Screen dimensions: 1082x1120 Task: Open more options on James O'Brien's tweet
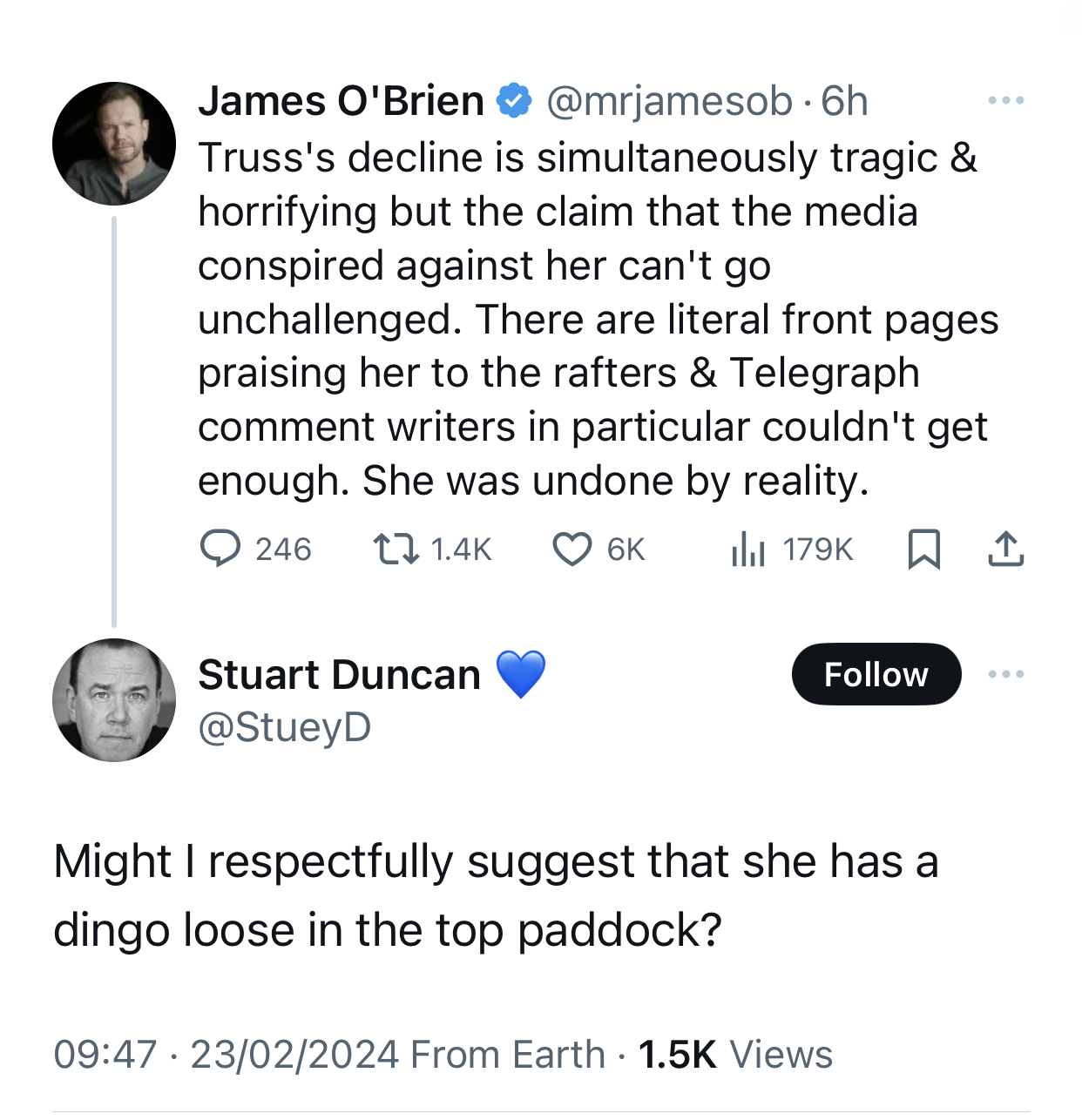(1005, 101)
